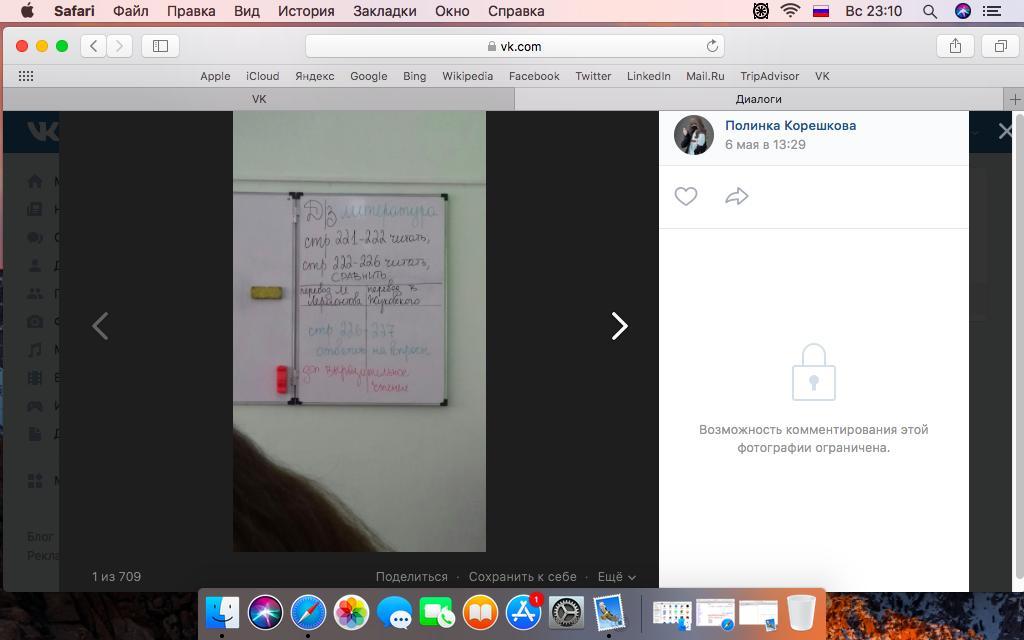Open App Store in the Dock
This screenshot has height=640, width=1024.
(523, 613)
